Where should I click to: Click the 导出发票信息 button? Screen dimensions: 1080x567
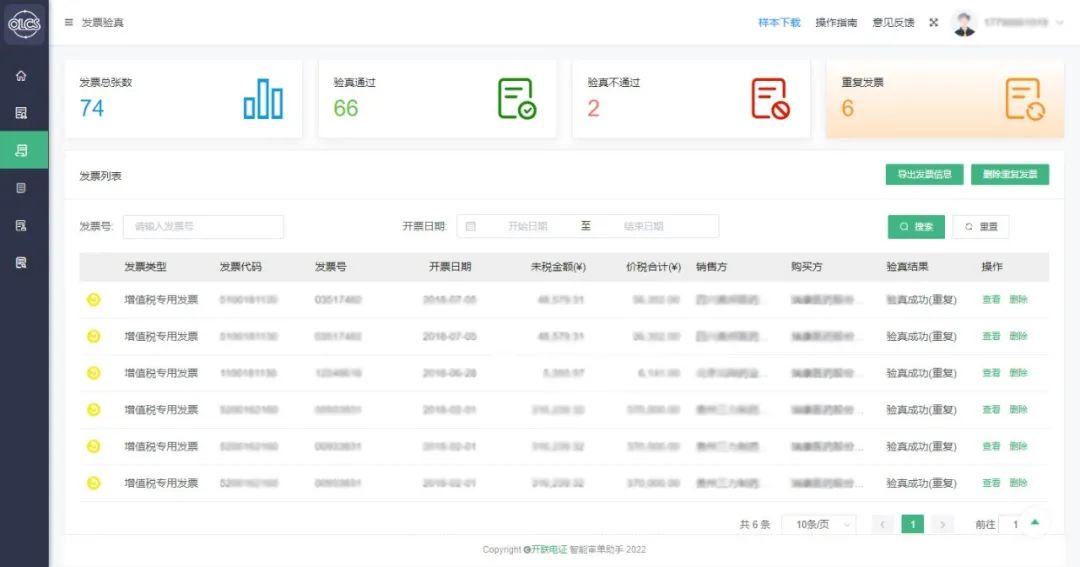[924, 174]
